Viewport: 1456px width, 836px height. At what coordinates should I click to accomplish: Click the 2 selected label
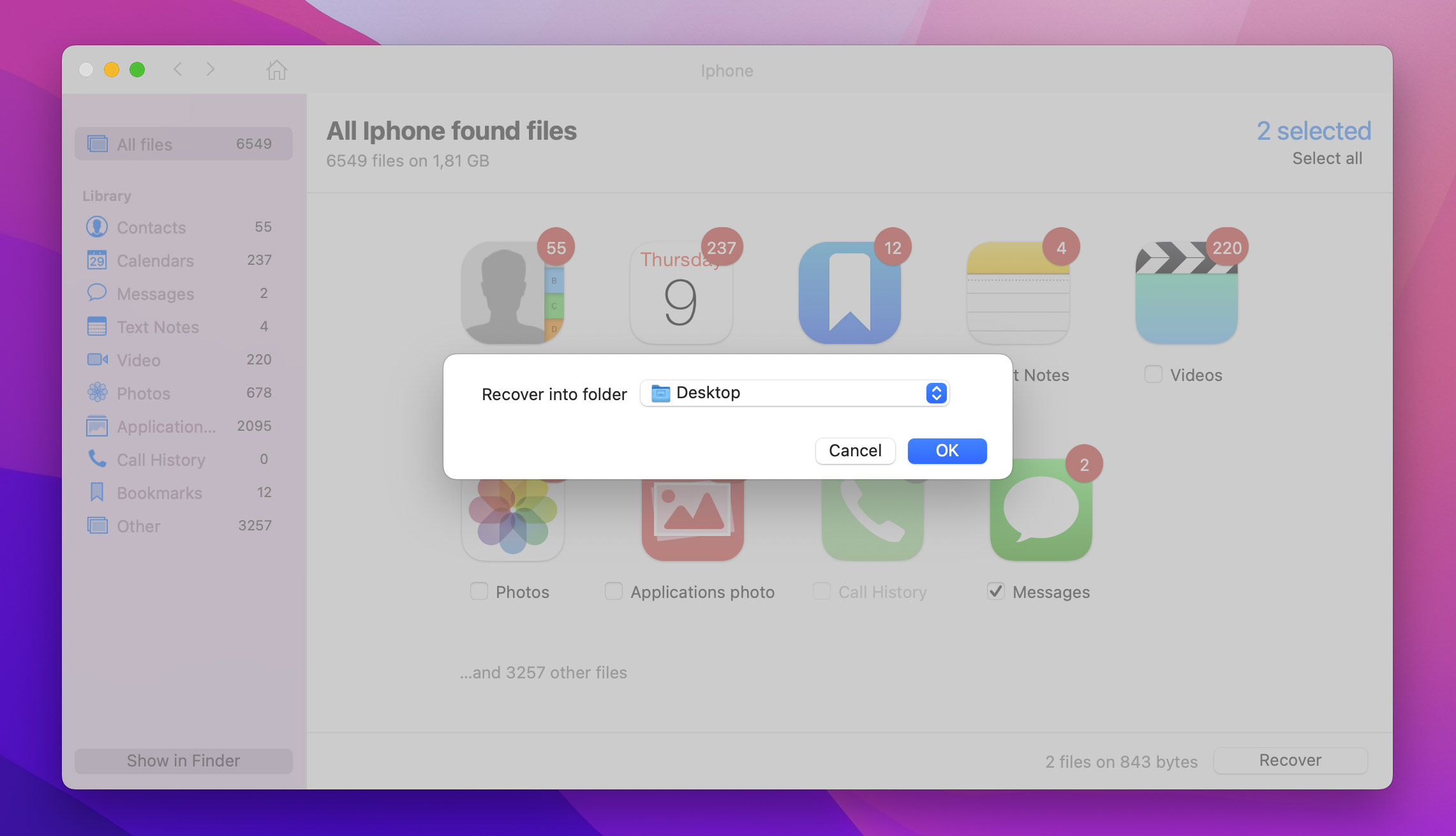[1314, 130]
